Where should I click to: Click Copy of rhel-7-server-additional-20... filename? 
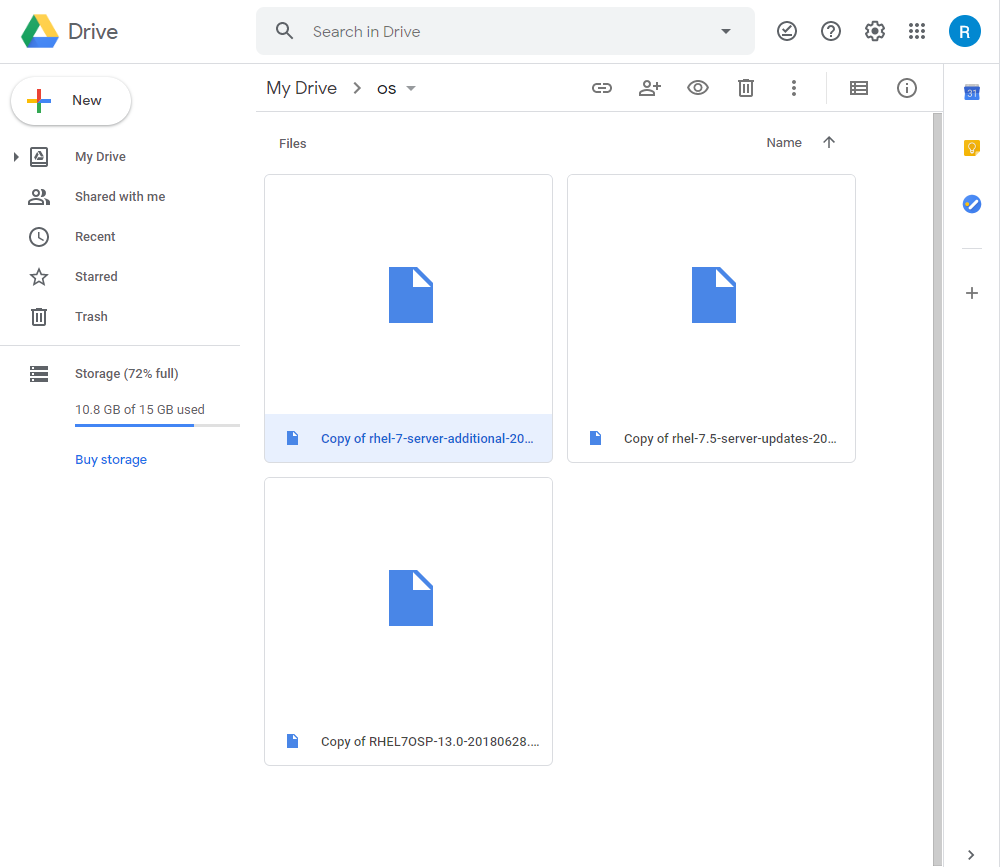(x=427, y=439)
